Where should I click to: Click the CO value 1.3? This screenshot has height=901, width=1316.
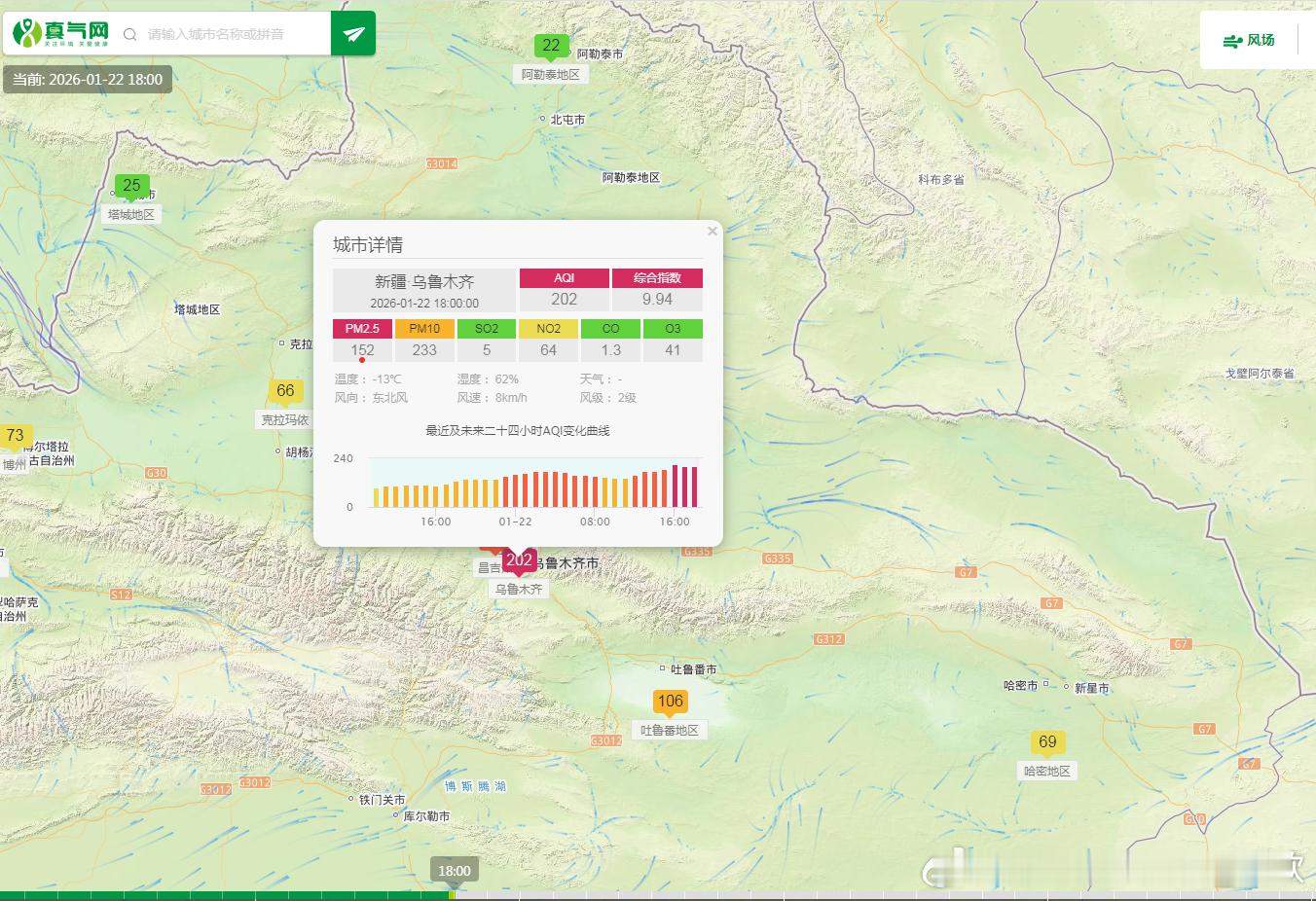click(x=611, y=350)
